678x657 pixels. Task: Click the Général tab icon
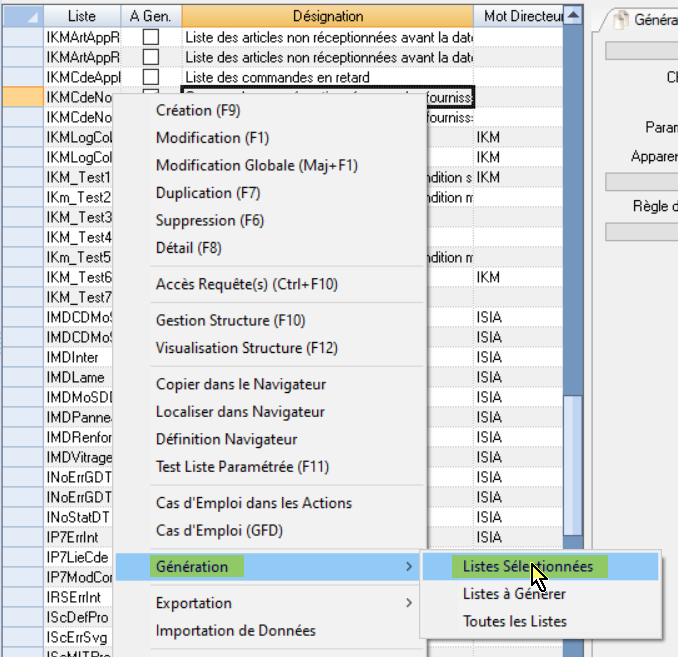(620, 19)
